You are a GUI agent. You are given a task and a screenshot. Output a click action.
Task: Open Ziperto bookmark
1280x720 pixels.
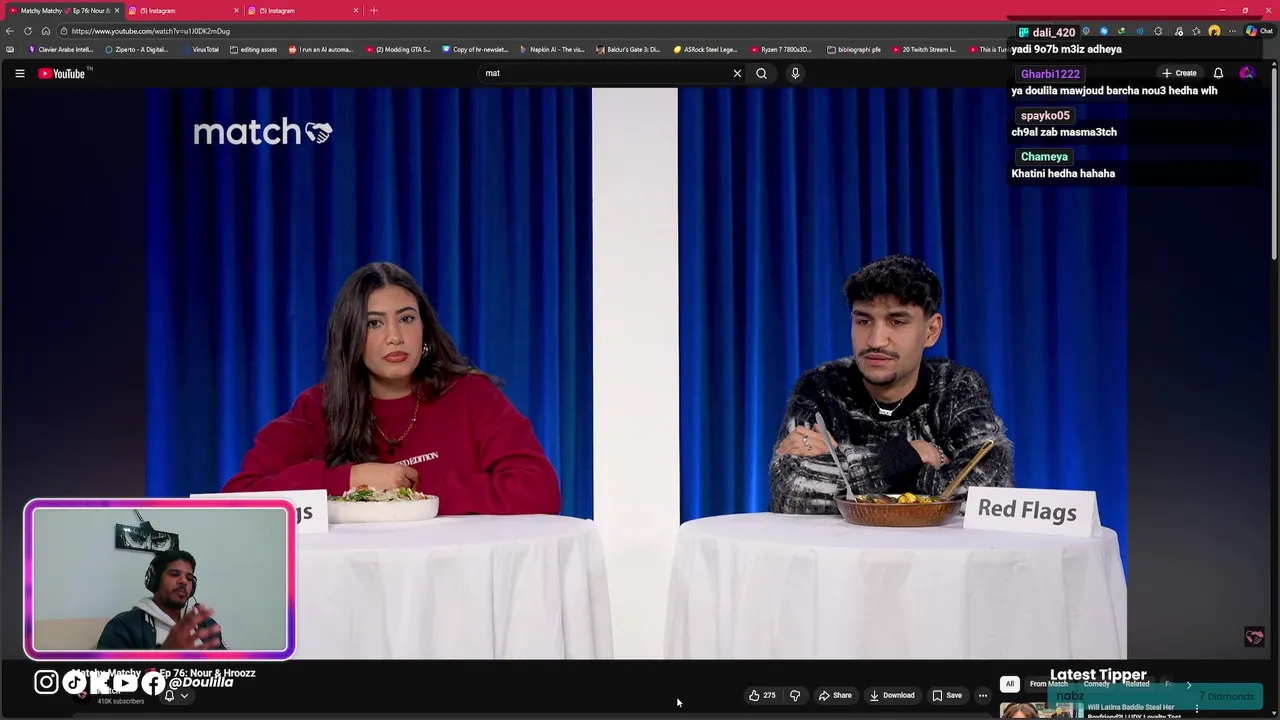[x=136, y=49]
